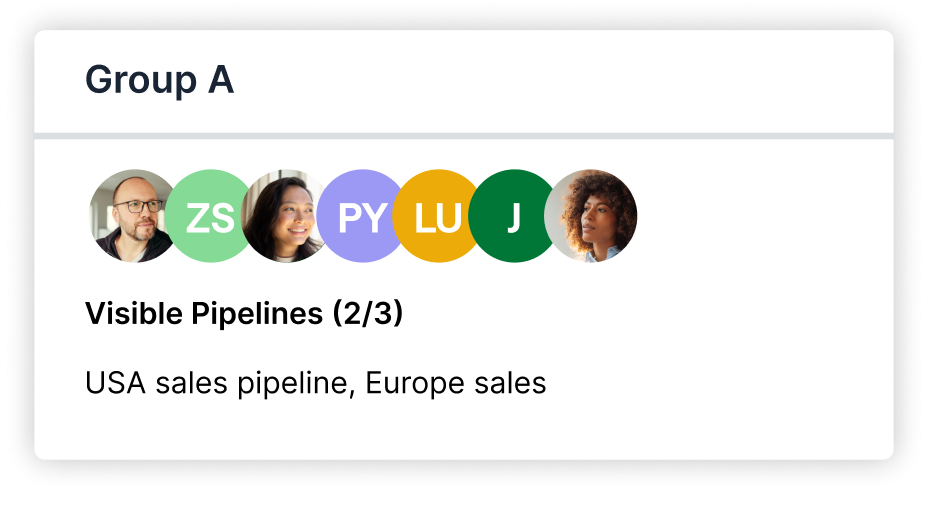Select the orange LU member avatar
Image resolution: width=928 pixels, height=513 pixels.
coord(438,216)
